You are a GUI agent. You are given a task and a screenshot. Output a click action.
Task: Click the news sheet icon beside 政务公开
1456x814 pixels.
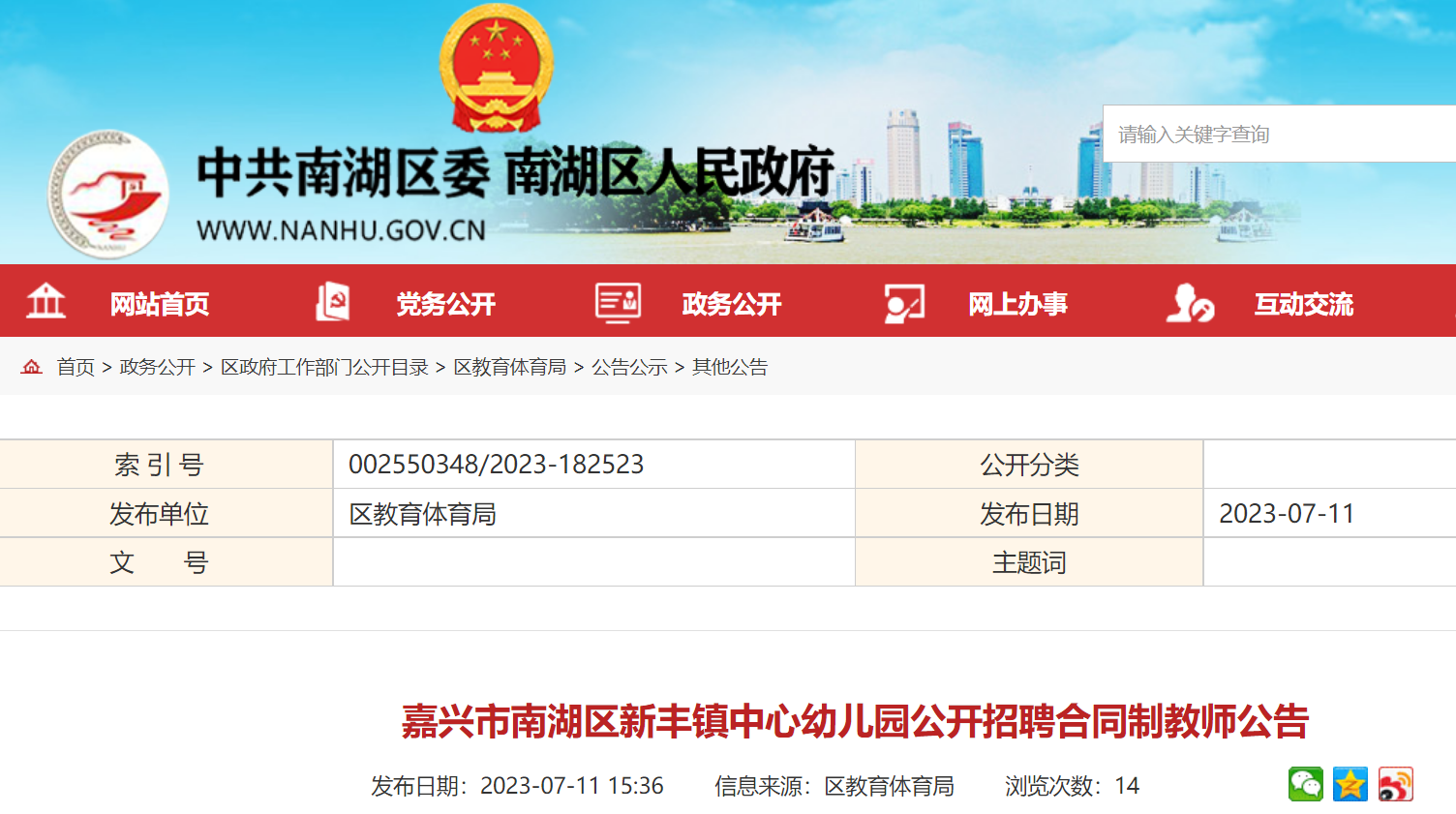(x=618, y=302)
